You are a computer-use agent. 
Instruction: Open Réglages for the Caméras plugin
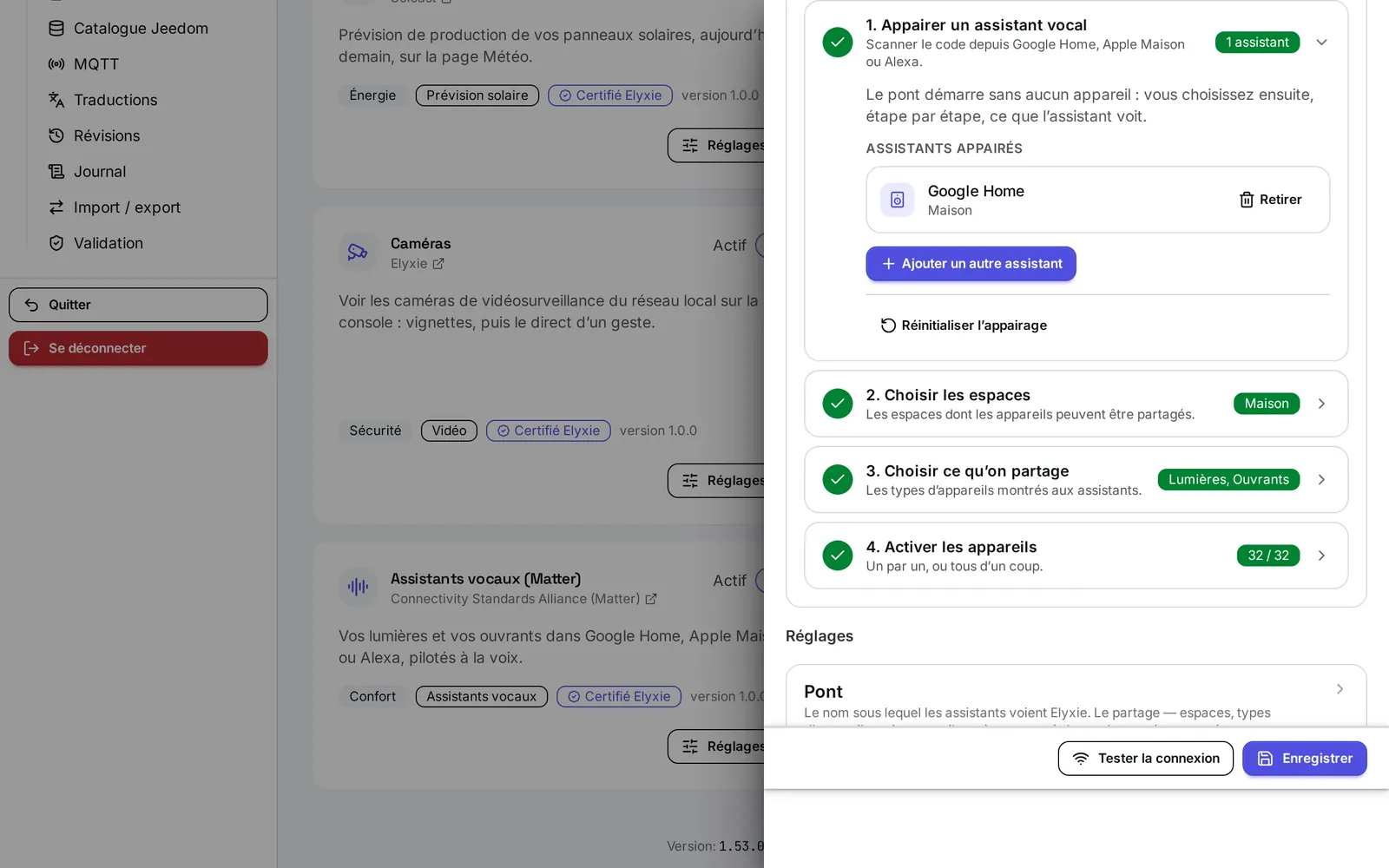pyautogui.click(x=717, y=481)
